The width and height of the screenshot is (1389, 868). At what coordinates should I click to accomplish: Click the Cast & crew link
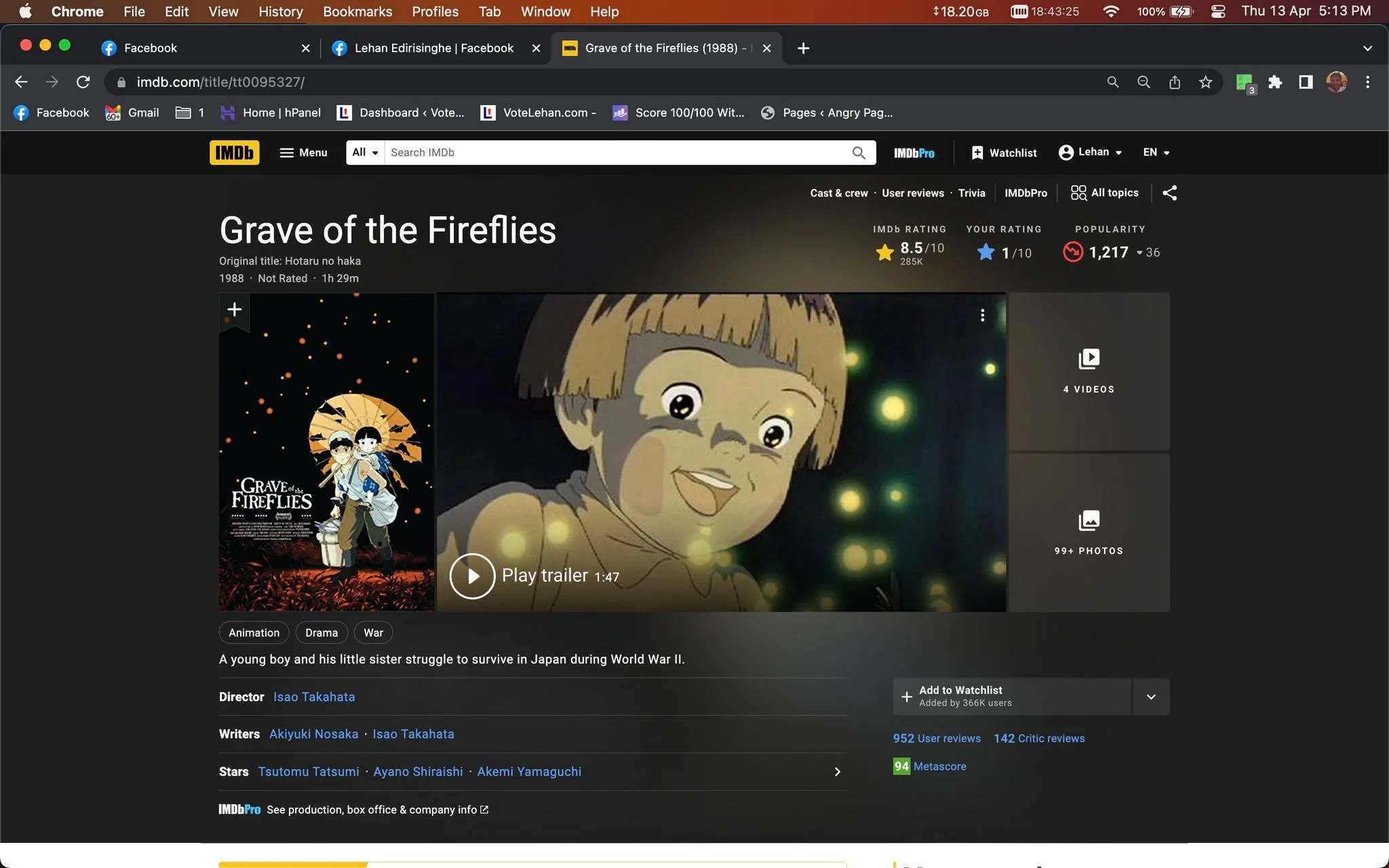pyautogui.click(x=838, y=193)
